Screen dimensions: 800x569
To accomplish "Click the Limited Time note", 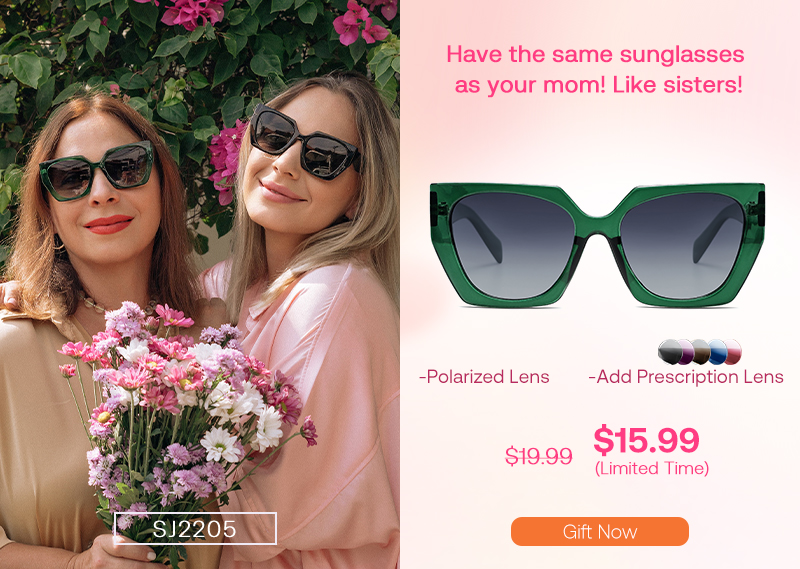I will (652, 468).
